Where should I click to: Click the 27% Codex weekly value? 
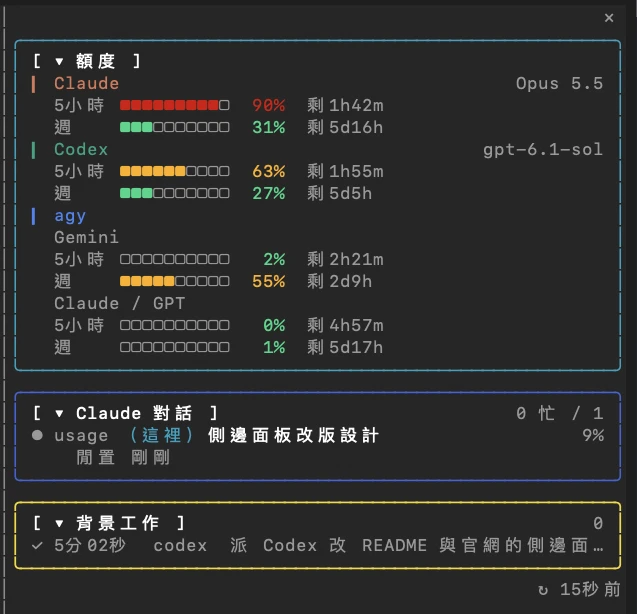pos(269,193)
